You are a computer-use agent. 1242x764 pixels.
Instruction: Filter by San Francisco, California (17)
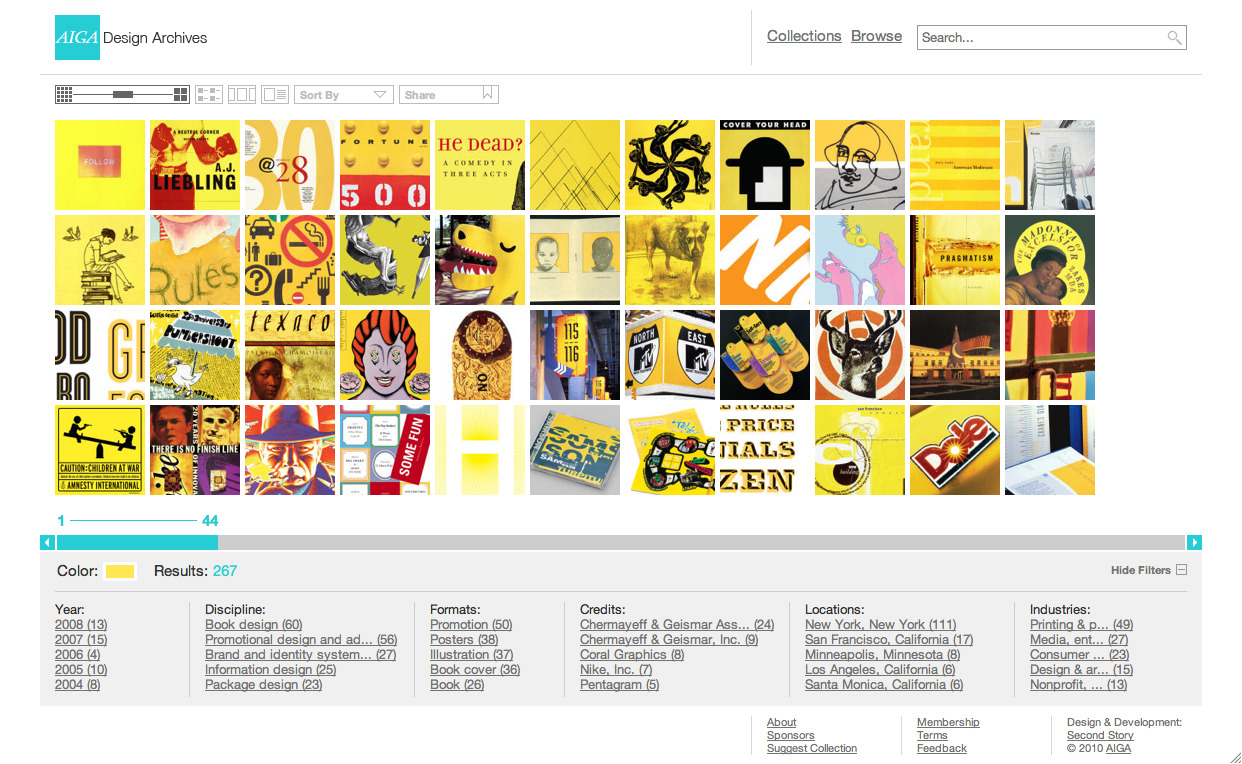tap(889, 640)
